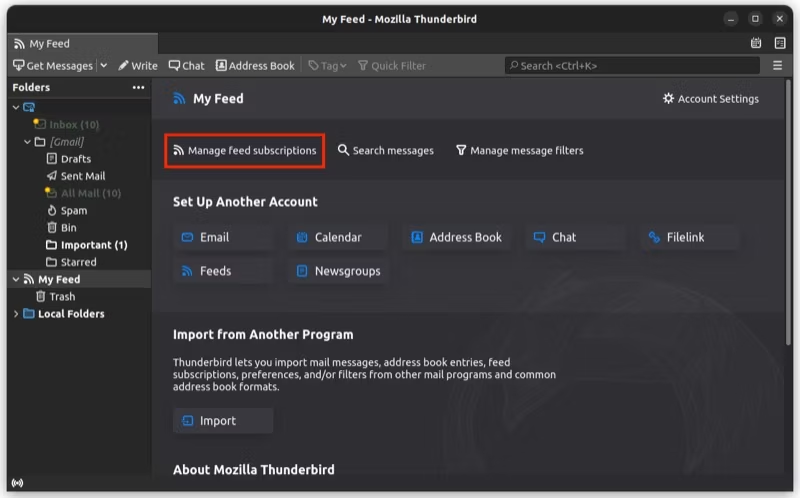Select the mail account icon

click(x=29, y=108)
